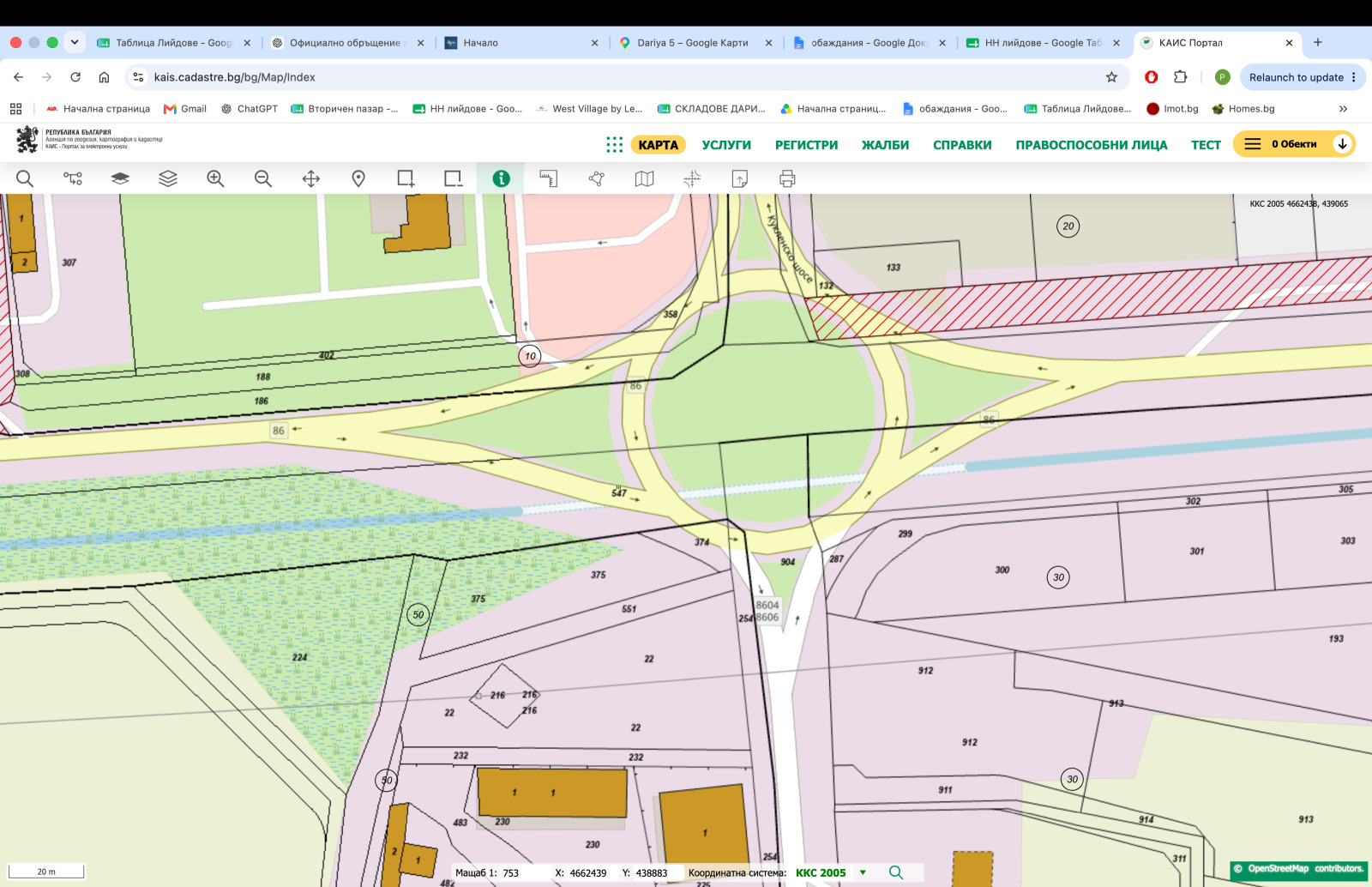
Task: Open the object tree structure tool
Action: coord(73,178)
